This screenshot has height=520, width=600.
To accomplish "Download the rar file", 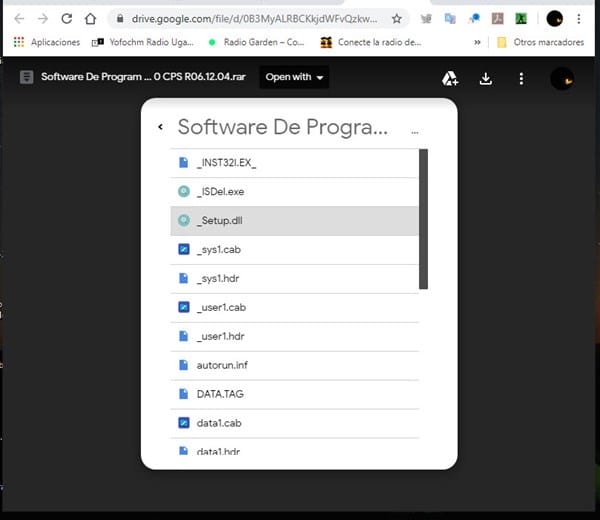I will (x=486, y=78).
